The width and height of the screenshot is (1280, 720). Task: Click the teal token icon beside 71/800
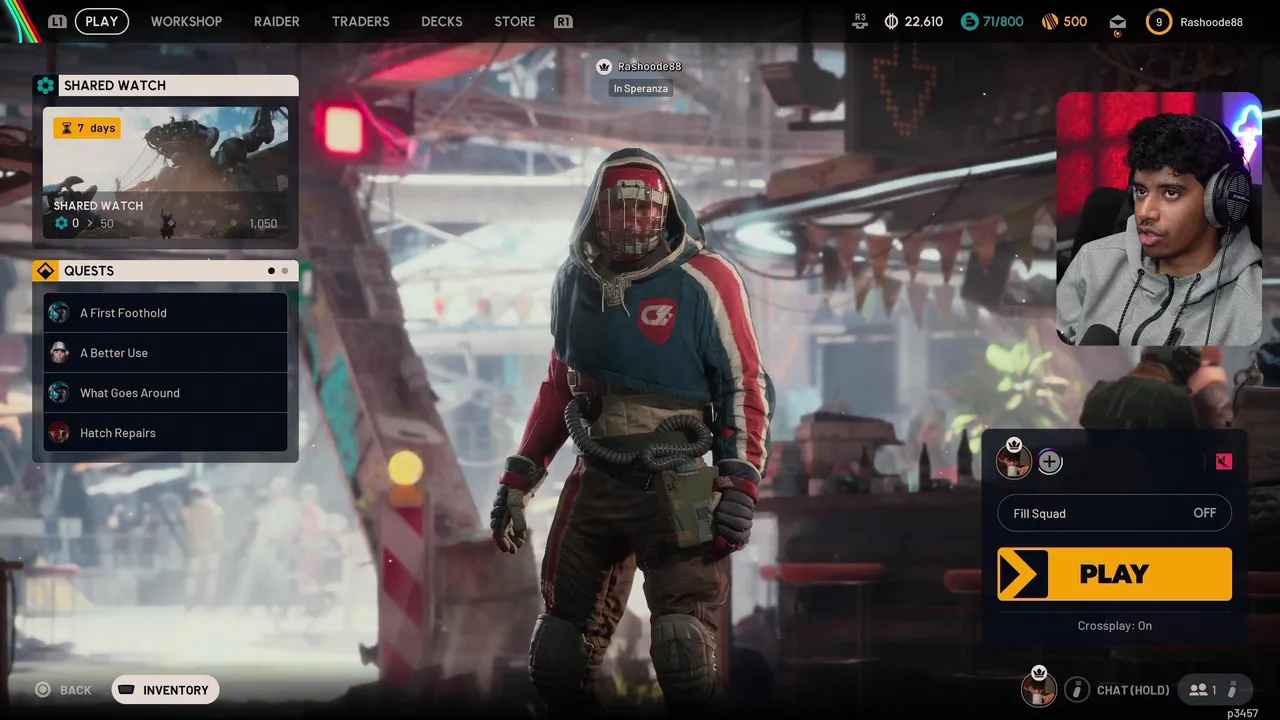tap(969, 21)
